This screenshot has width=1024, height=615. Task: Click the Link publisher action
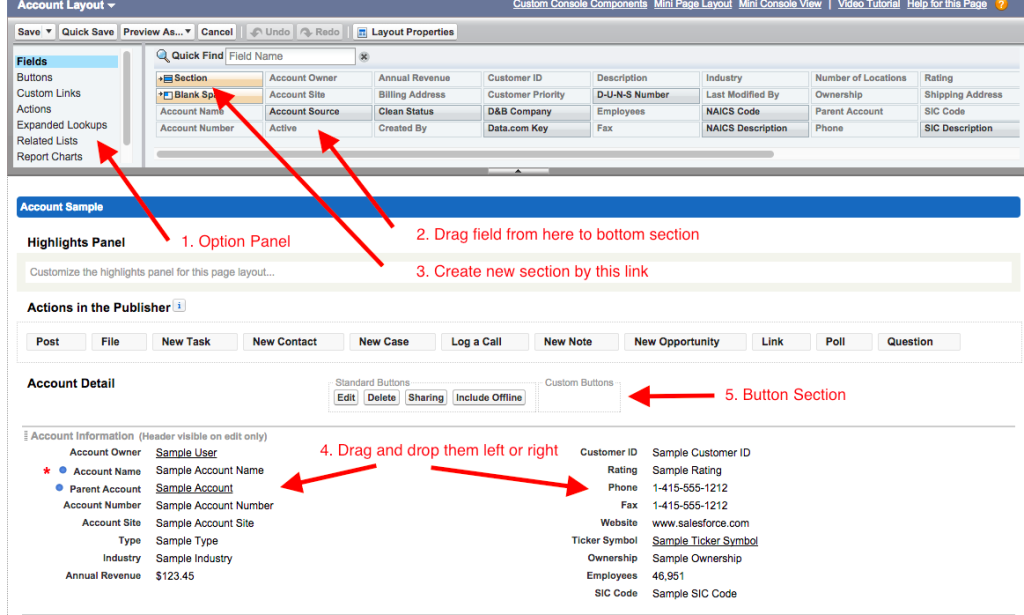781,342
